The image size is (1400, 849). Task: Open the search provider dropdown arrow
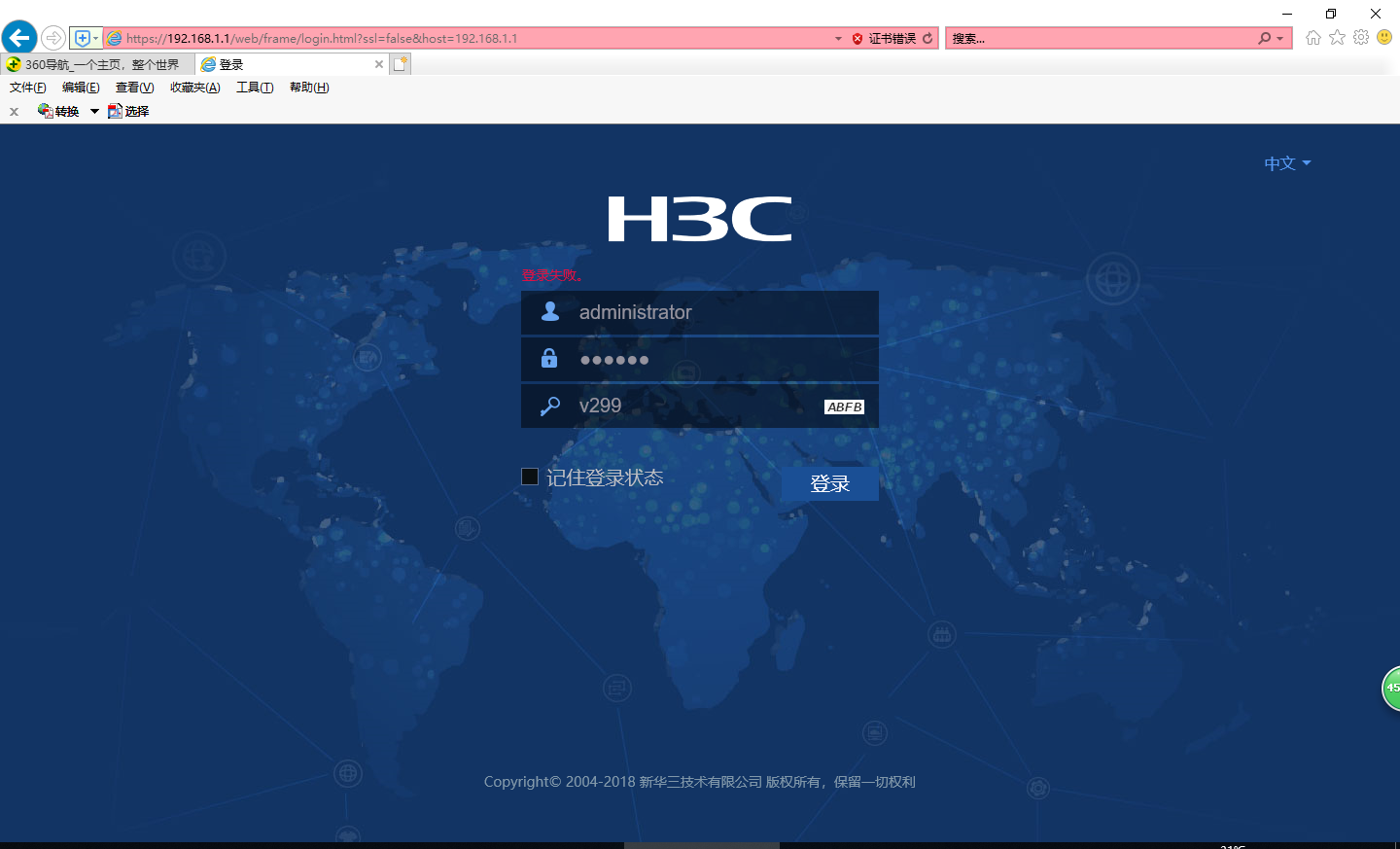click(1279, 39)
